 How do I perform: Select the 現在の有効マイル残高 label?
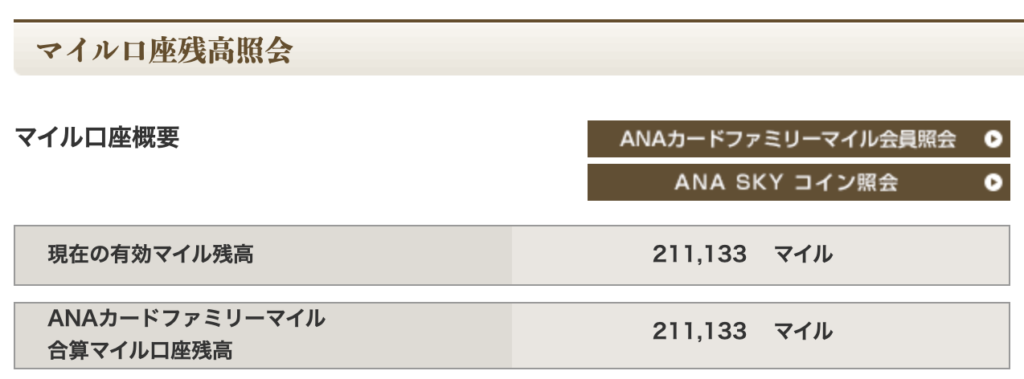tap(150, 254)
